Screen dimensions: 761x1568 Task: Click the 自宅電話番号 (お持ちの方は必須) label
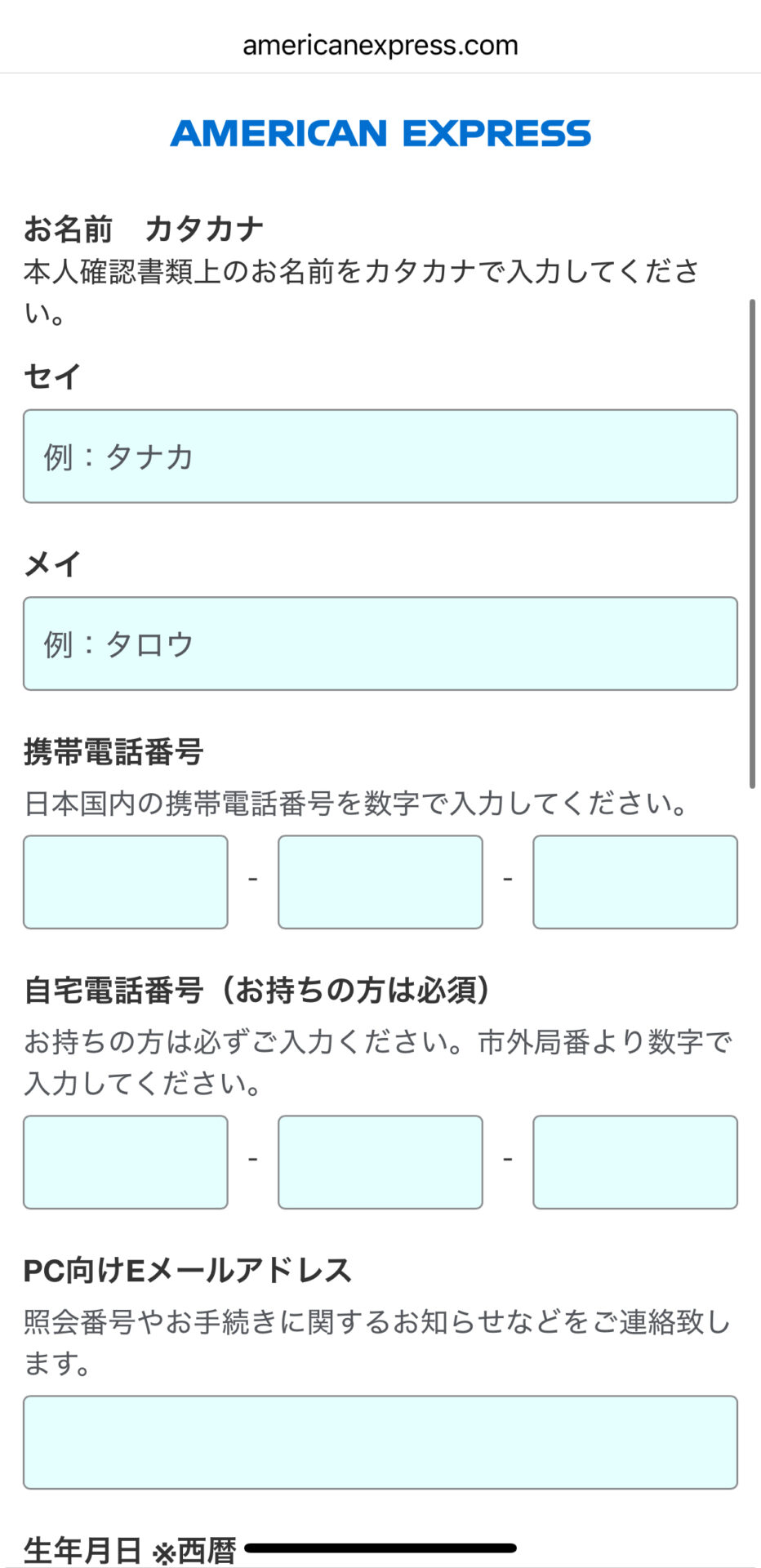click(x=257, y=990)
